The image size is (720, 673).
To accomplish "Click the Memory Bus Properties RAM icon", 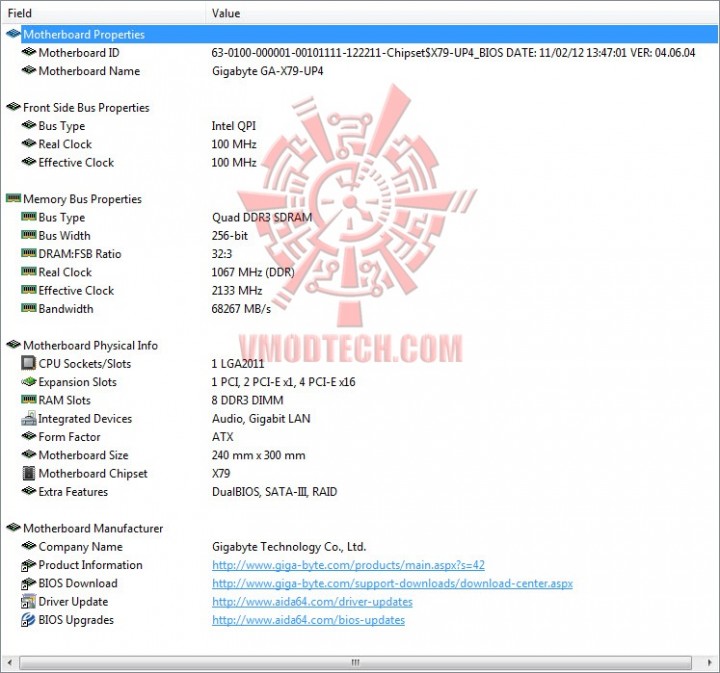I will (13, 198).
